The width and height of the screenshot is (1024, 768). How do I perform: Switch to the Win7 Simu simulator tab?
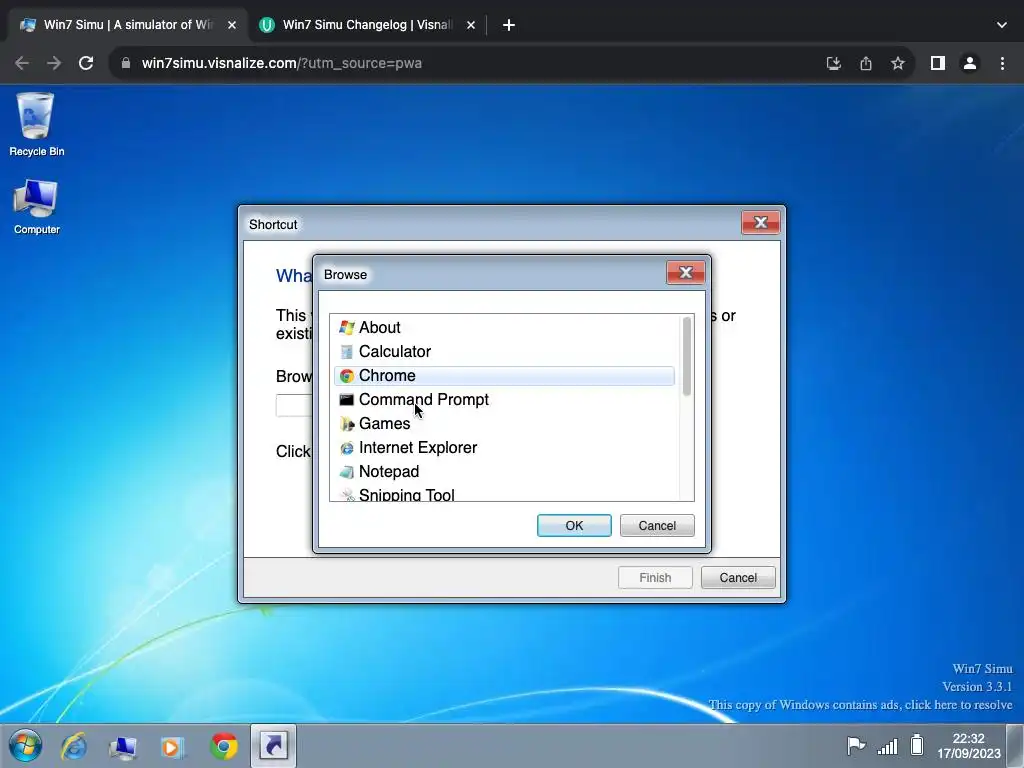pos(128,25)
